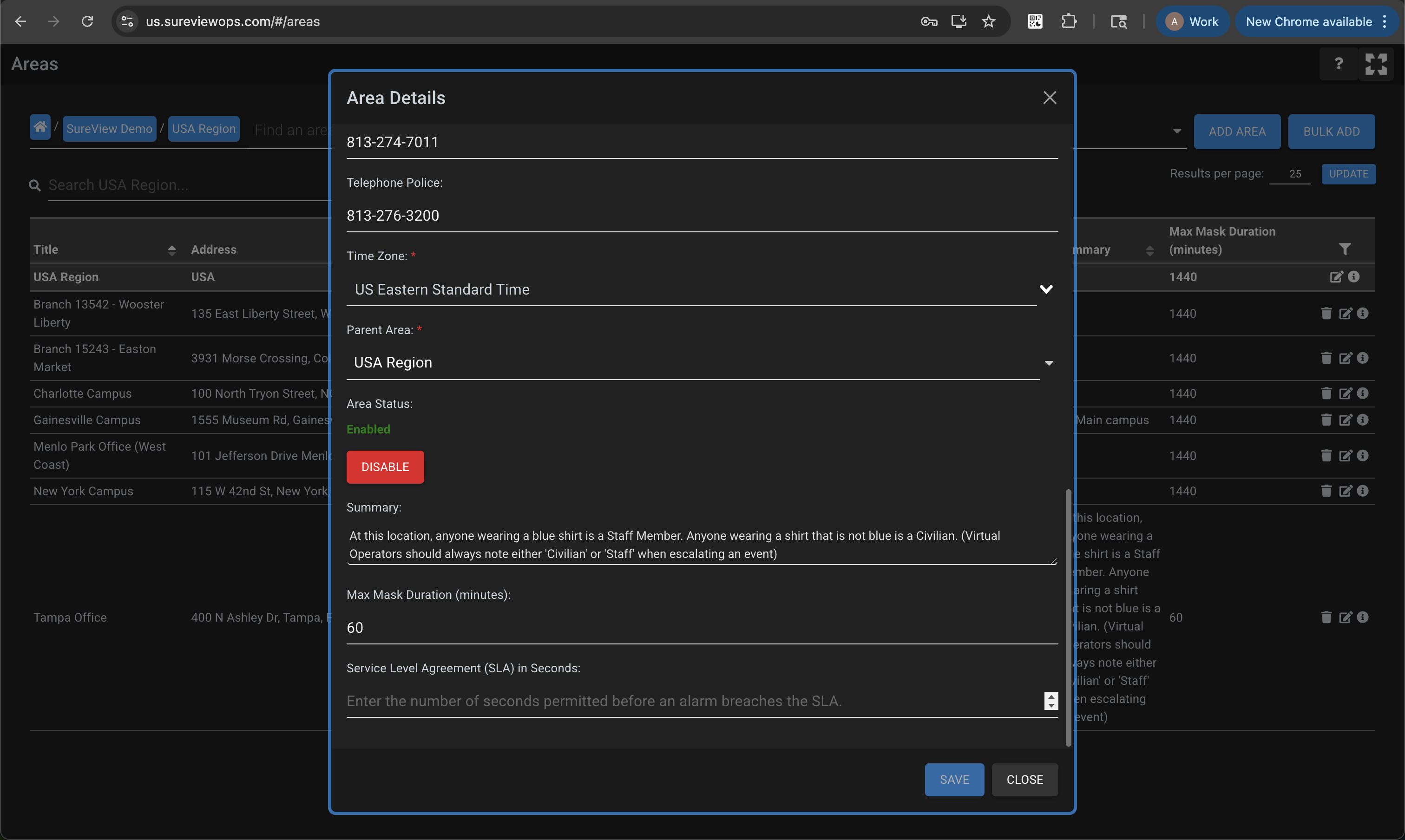Go to SureView Demo breadcrumb
Screen dimensions: 1405x840
(x=109, y=129)
